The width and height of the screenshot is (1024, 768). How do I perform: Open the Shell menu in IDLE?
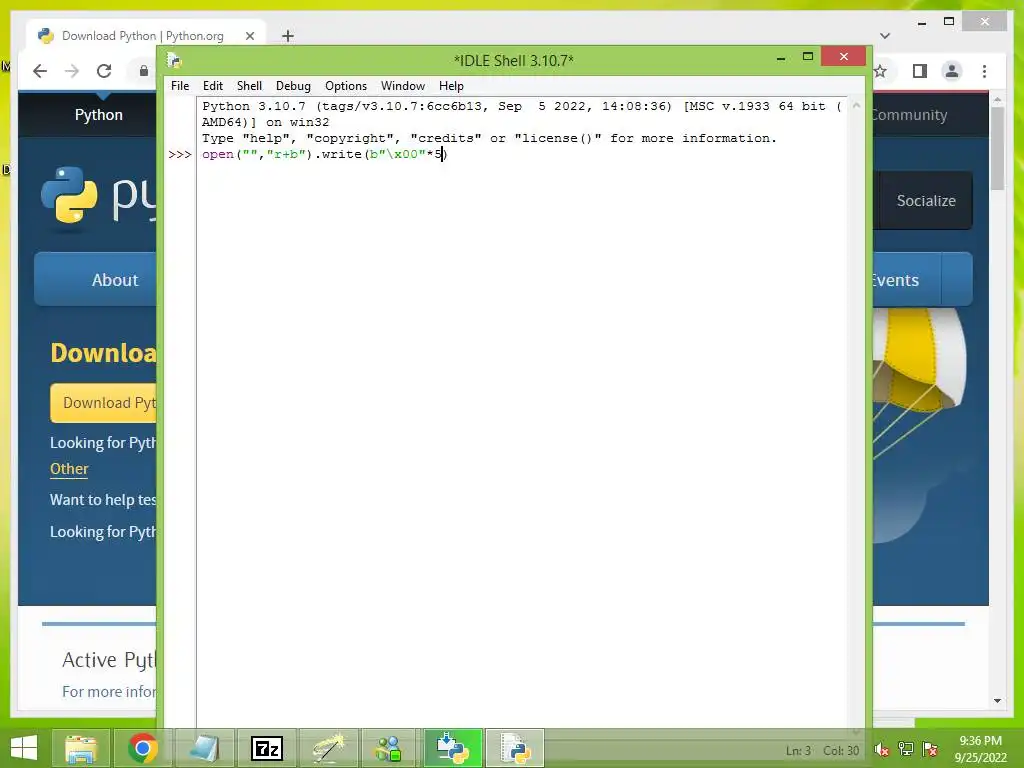click(249, 86)
